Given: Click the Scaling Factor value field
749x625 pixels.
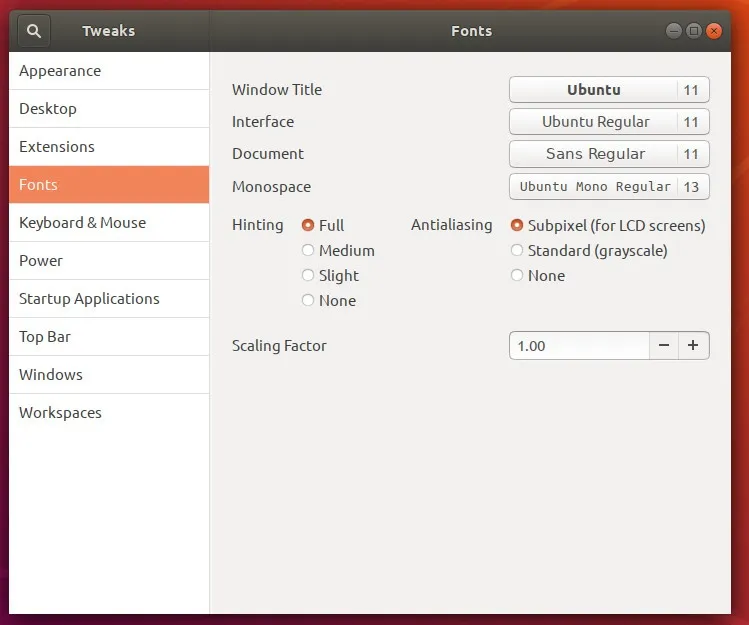Looking at the screenshot, I should pos(578,346).
